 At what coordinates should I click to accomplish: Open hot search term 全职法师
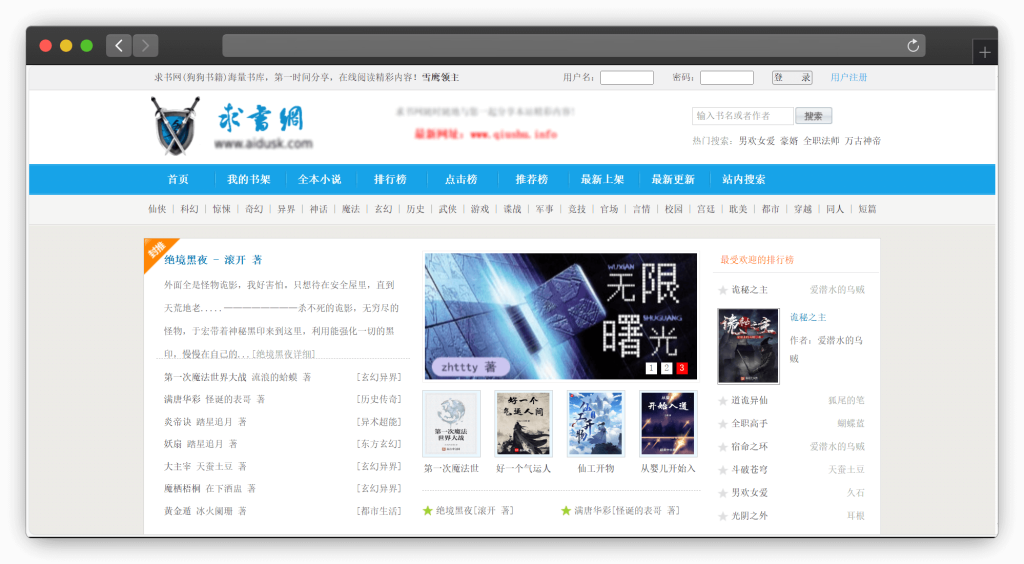[822, 141]
